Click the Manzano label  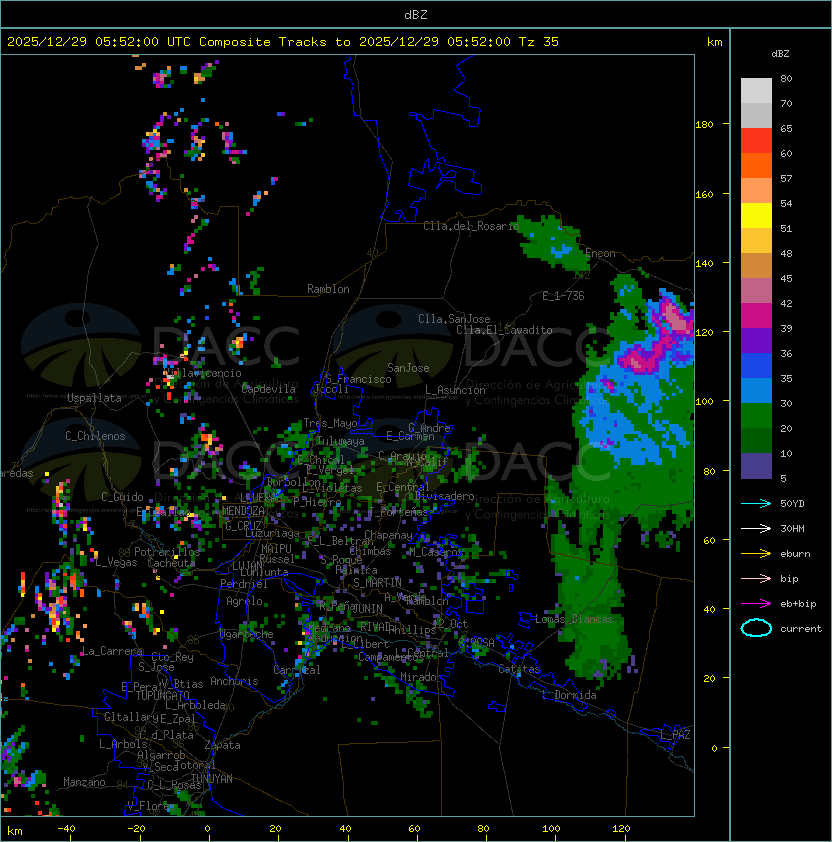pos(84,782)
